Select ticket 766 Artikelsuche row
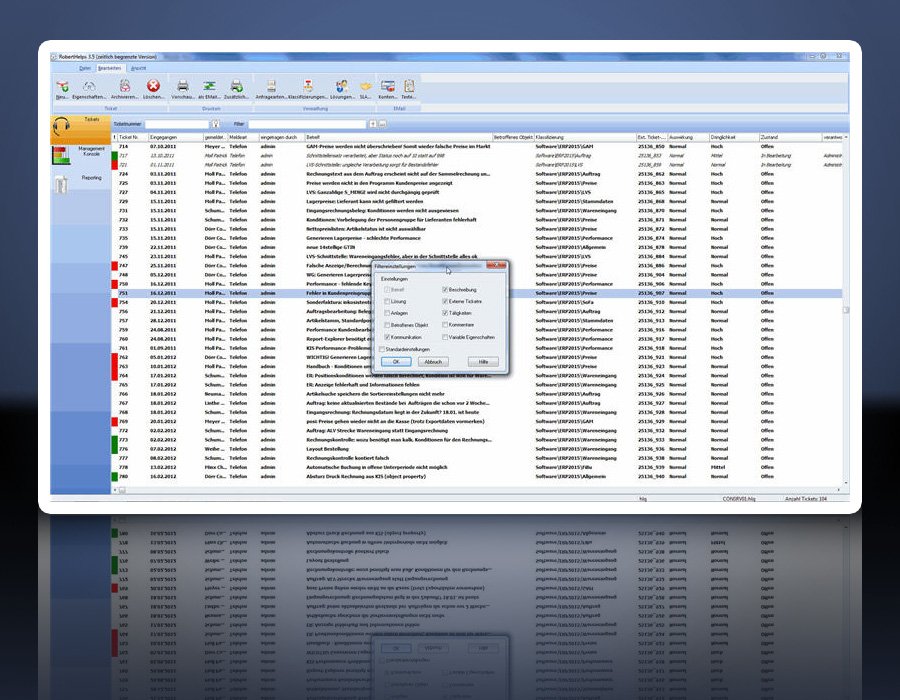 coord(476,394)
